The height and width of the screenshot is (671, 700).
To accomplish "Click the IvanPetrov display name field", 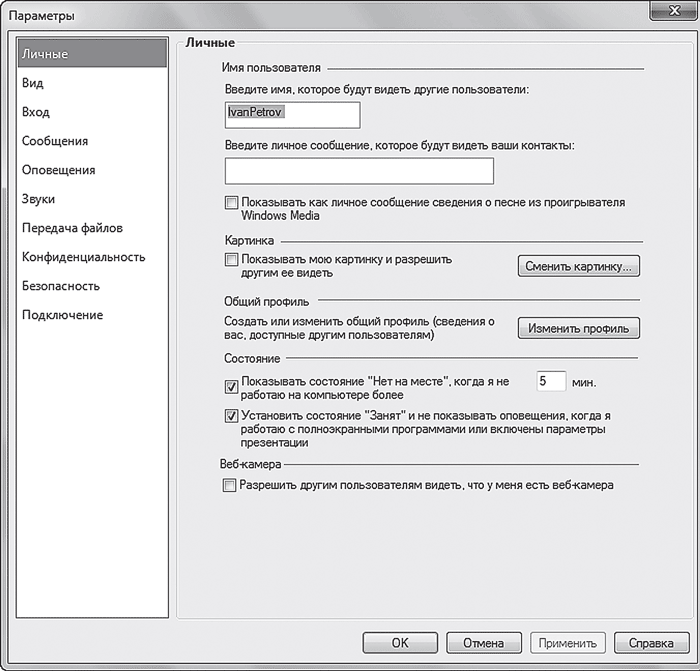I will pos(292,115).
